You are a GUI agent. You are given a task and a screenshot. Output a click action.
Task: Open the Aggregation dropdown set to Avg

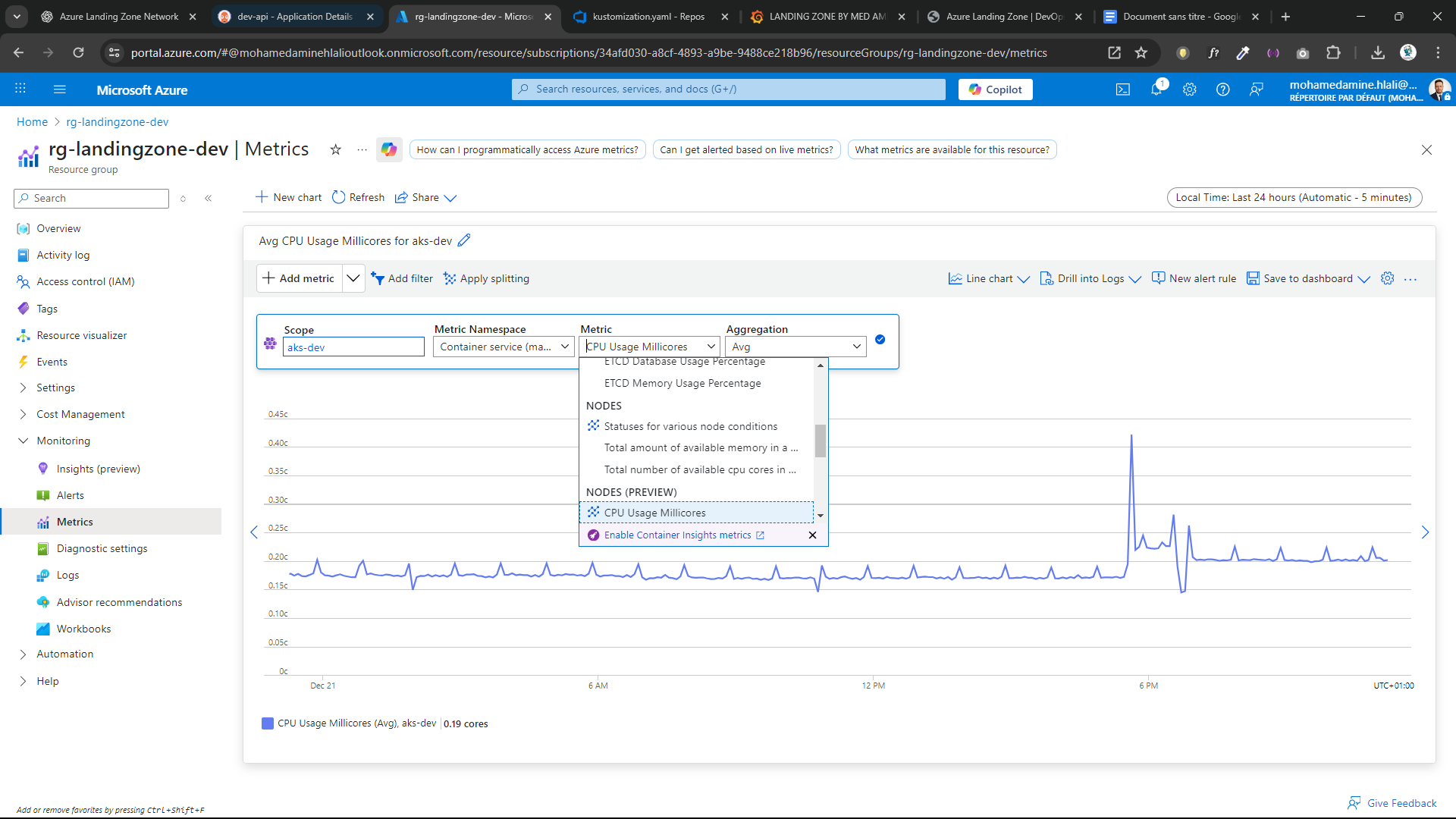(795, 346)
